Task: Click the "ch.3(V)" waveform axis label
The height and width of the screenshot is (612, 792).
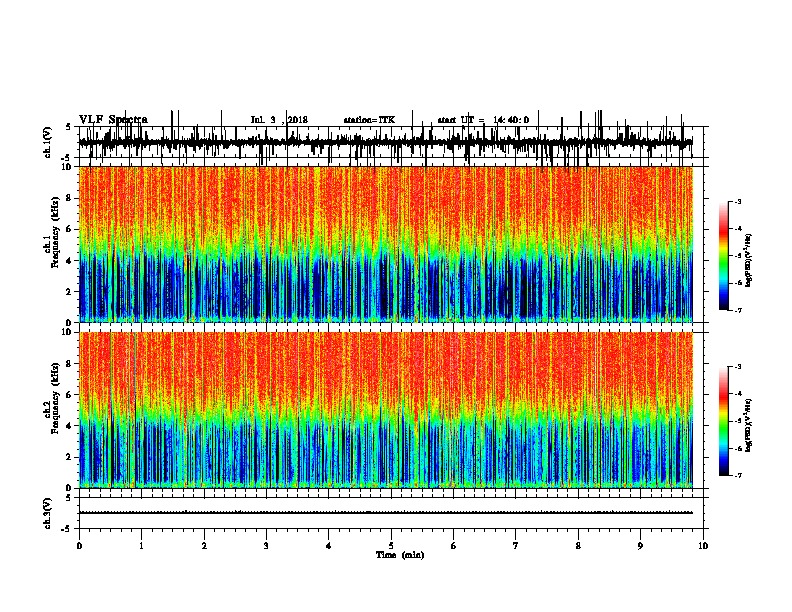Action: coord(48,513)
